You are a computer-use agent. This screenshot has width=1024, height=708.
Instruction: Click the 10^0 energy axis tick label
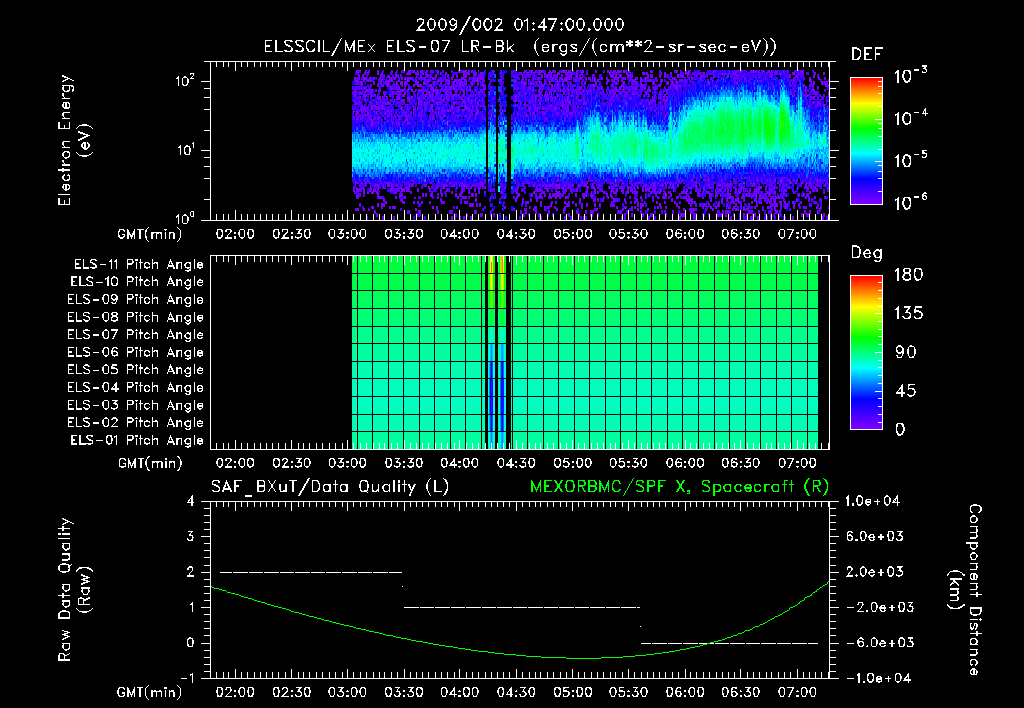[185, 217]
